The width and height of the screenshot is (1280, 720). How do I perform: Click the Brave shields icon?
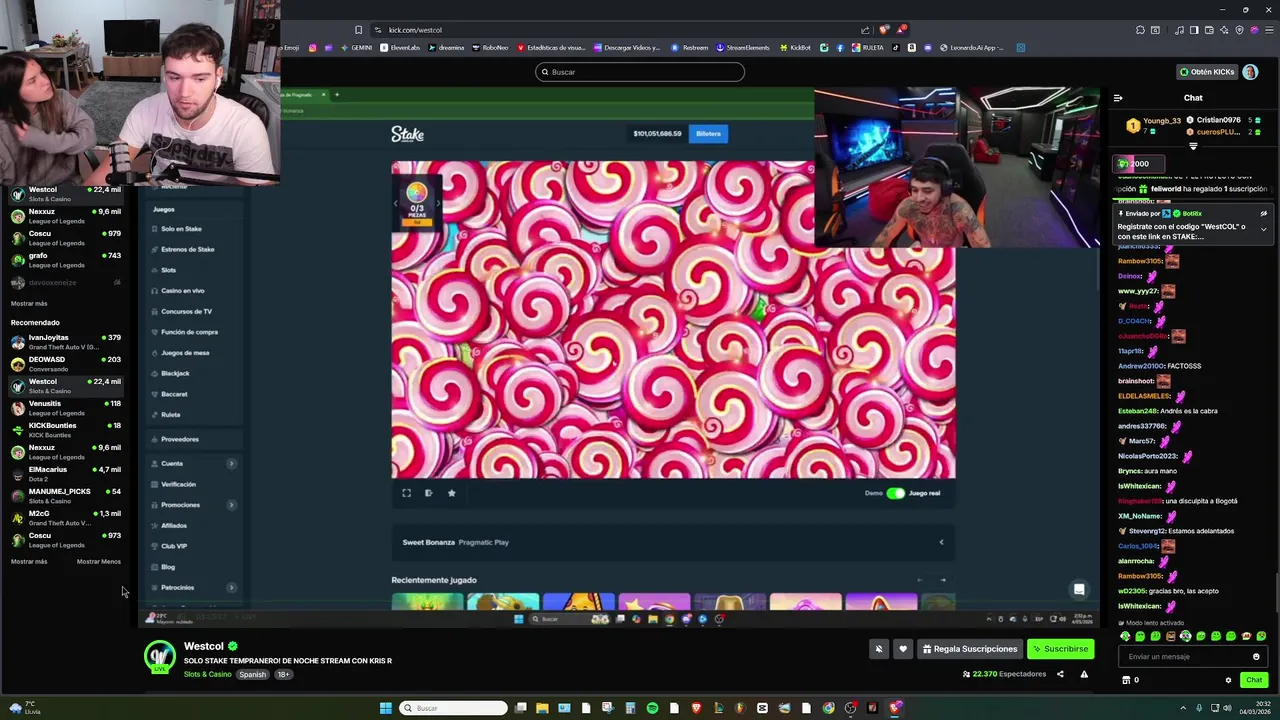884,30
